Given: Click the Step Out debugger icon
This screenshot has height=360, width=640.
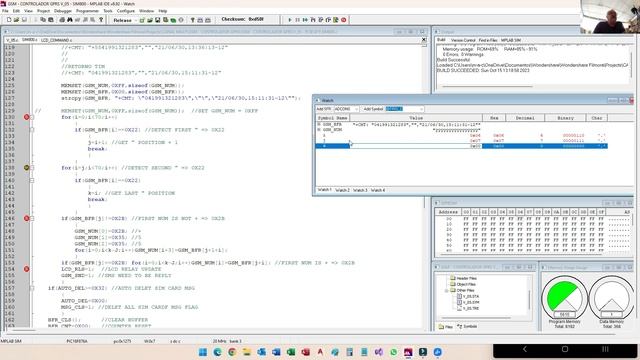Looking at the screenshot, I should pos(328,20).
